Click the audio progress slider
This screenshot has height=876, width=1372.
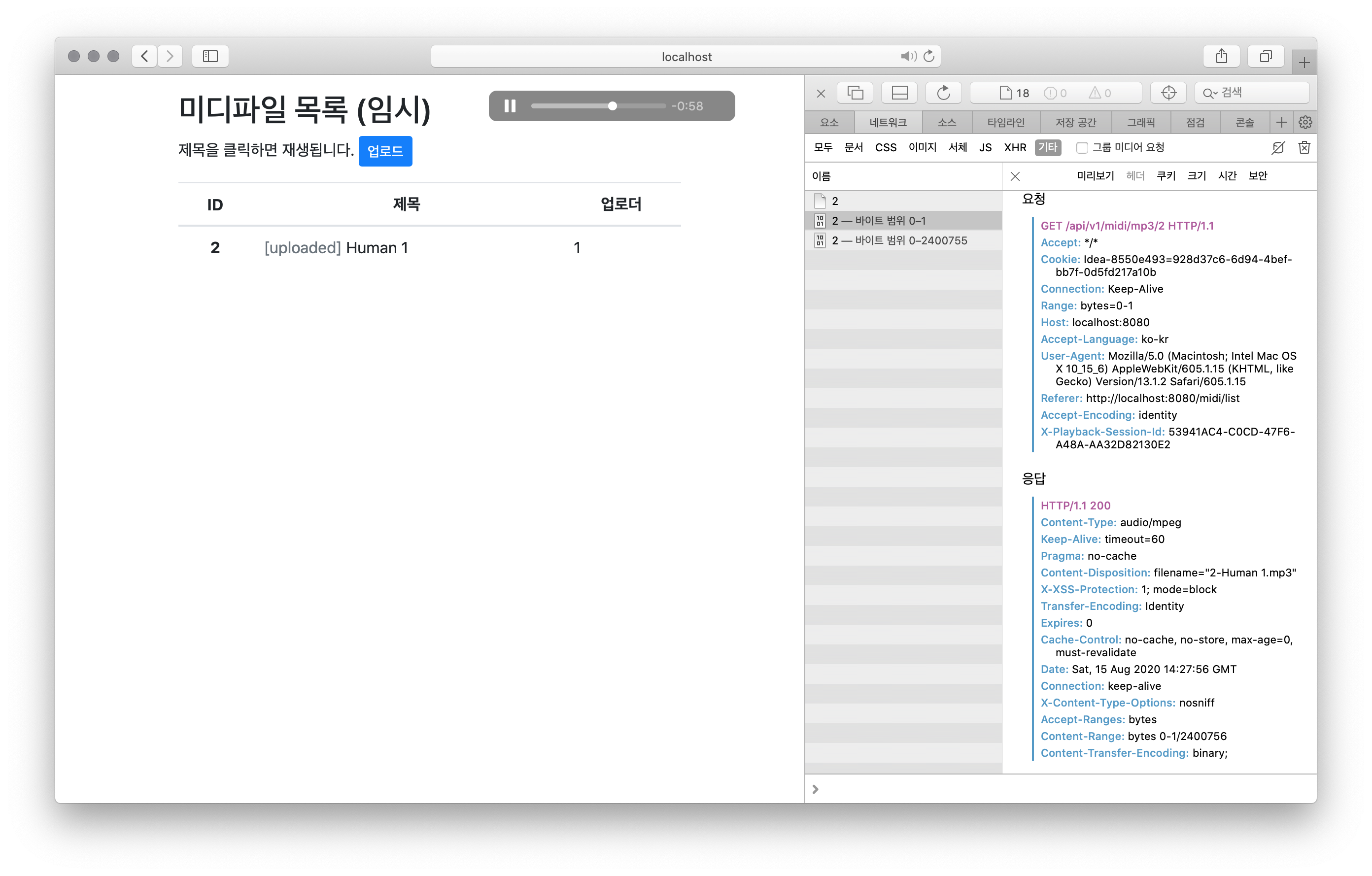tap(598, 106)
